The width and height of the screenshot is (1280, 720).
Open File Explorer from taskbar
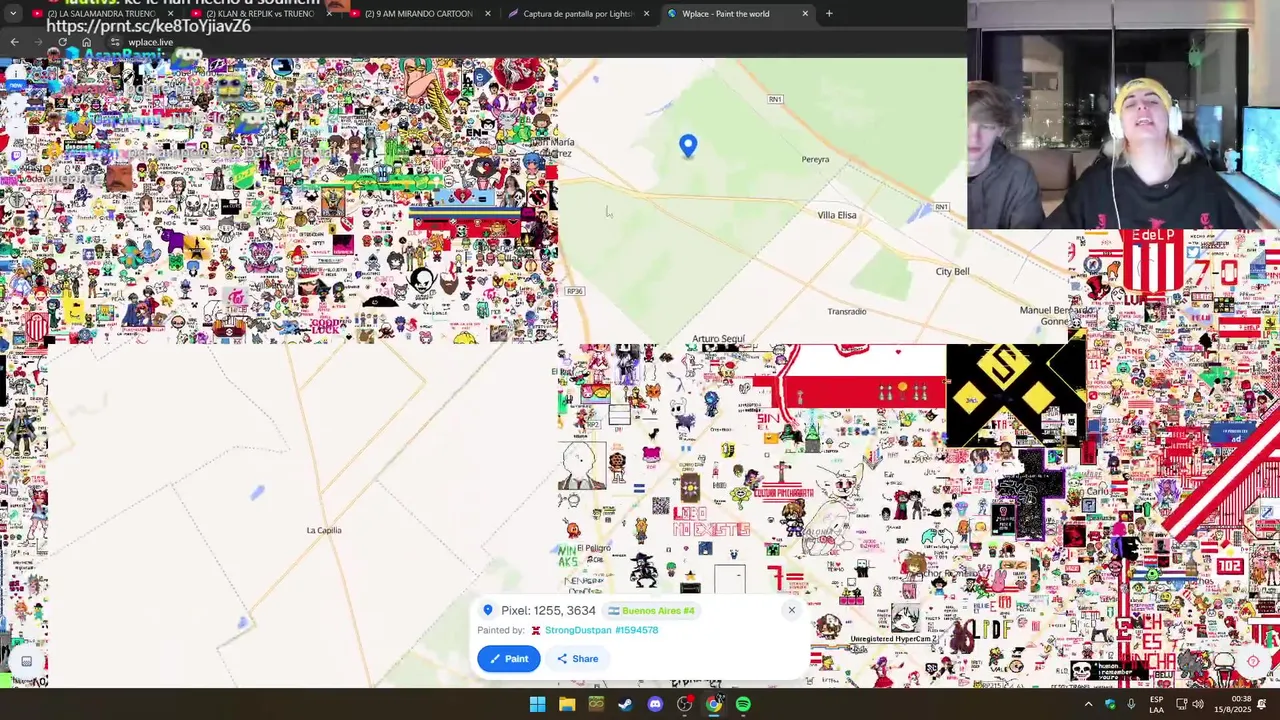click(x=567, y=704)
